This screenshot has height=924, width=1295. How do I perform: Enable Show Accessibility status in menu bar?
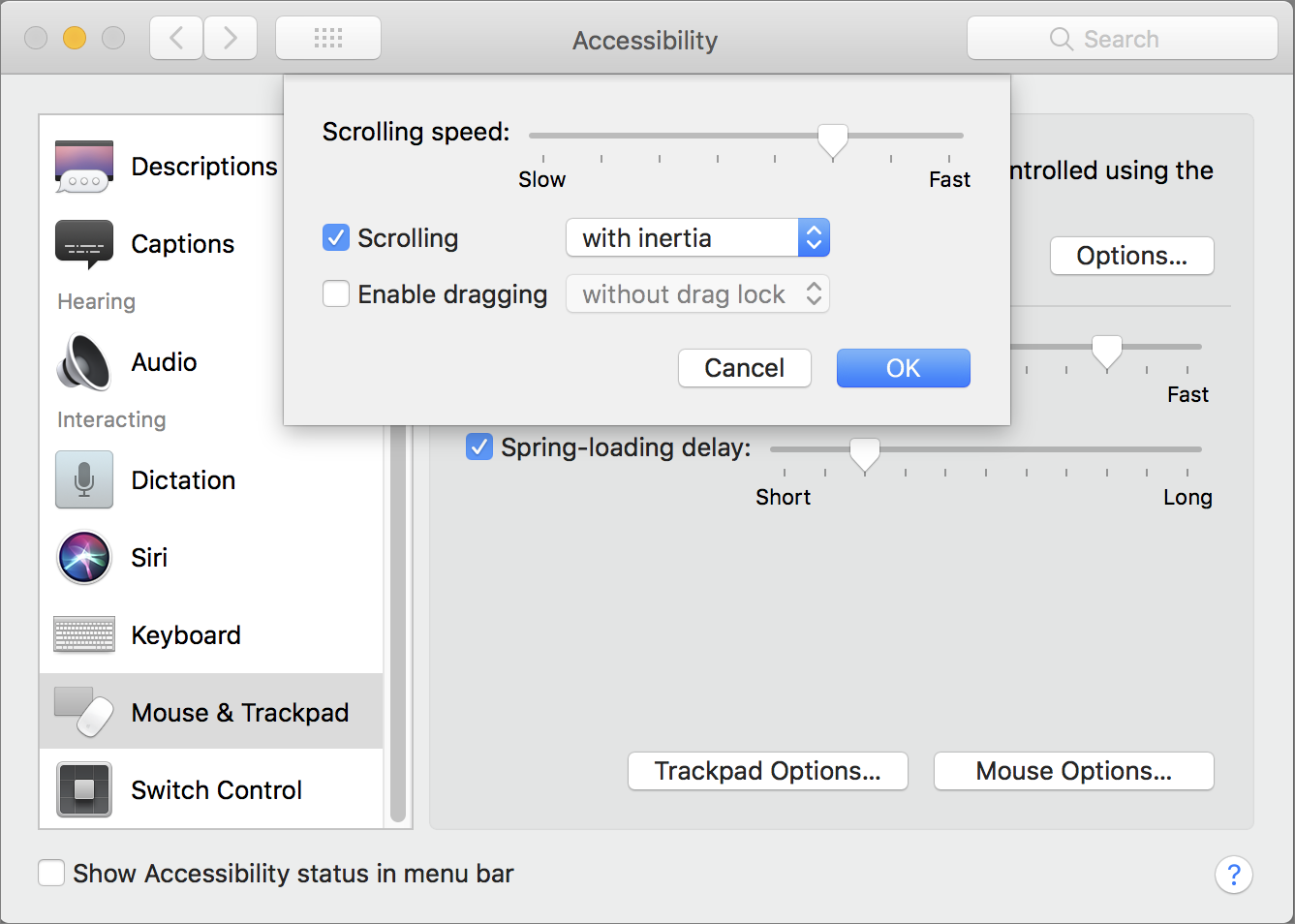coord(51,873)
